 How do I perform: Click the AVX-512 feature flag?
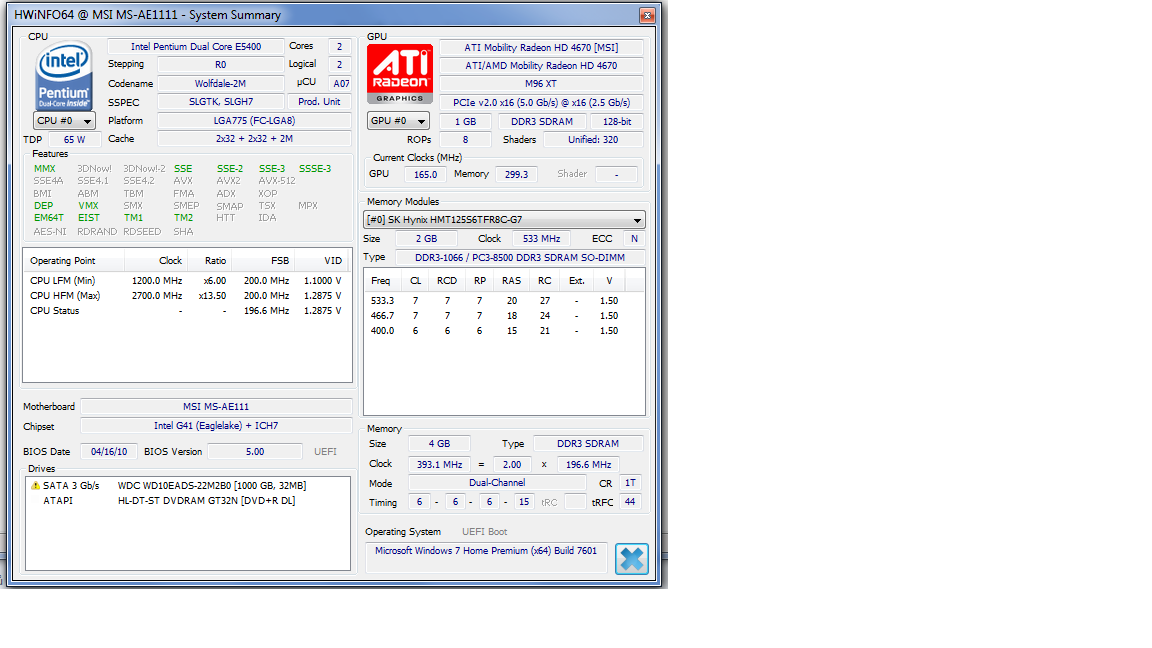click(277, 181)
